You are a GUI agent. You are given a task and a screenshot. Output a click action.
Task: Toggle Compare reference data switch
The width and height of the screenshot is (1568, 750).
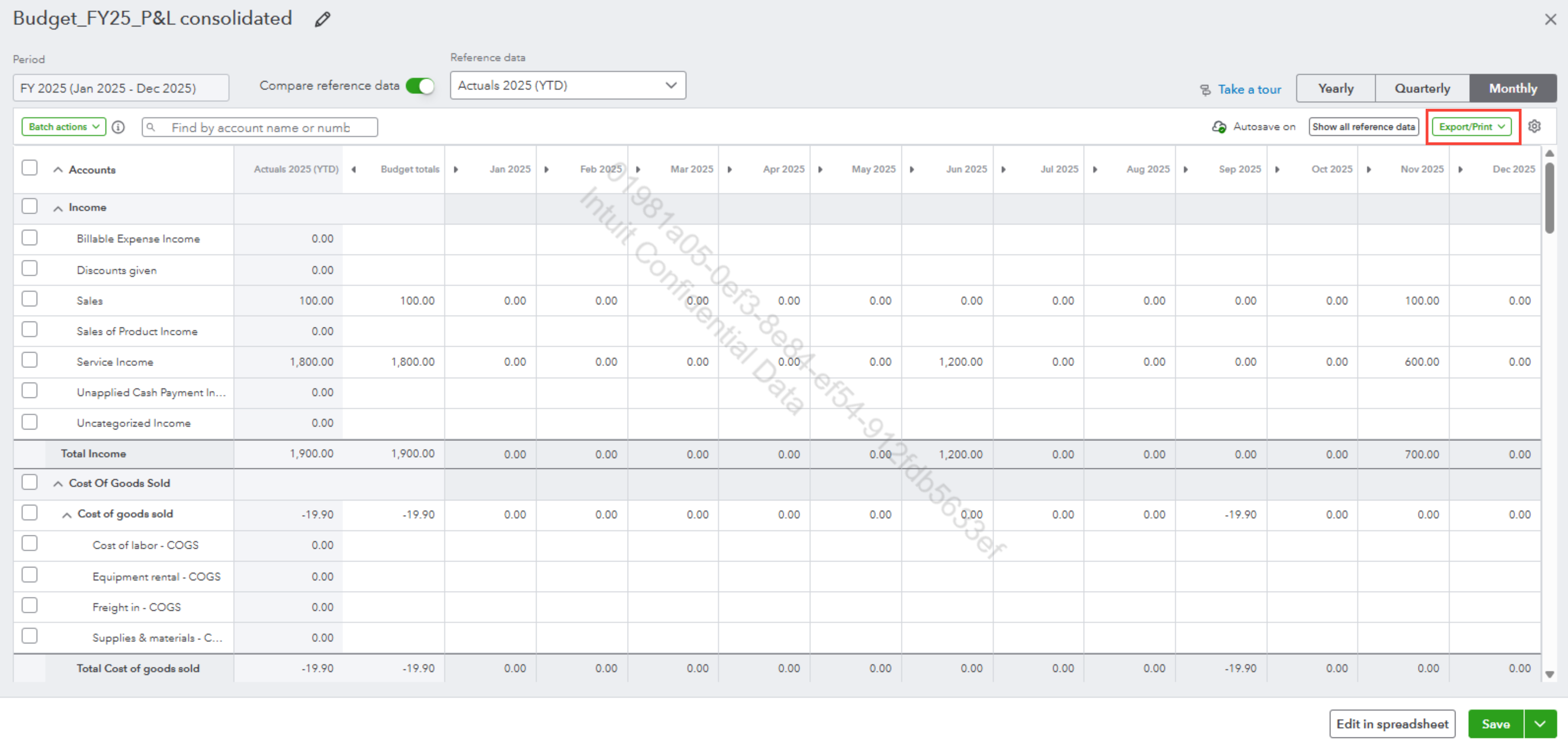420,86
